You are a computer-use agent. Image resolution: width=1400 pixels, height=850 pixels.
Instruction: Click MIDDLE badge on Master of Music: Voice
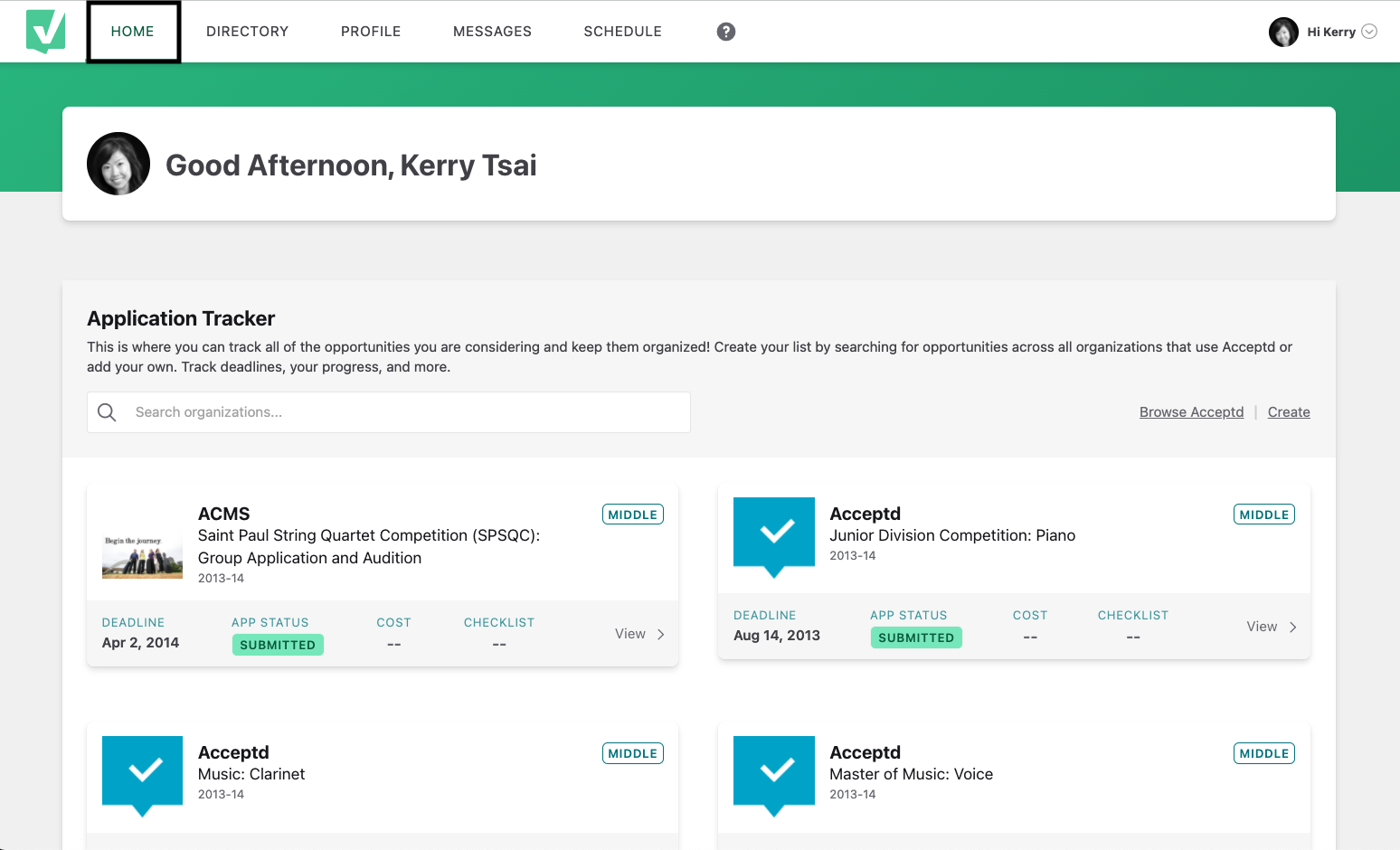[1264, 753]
